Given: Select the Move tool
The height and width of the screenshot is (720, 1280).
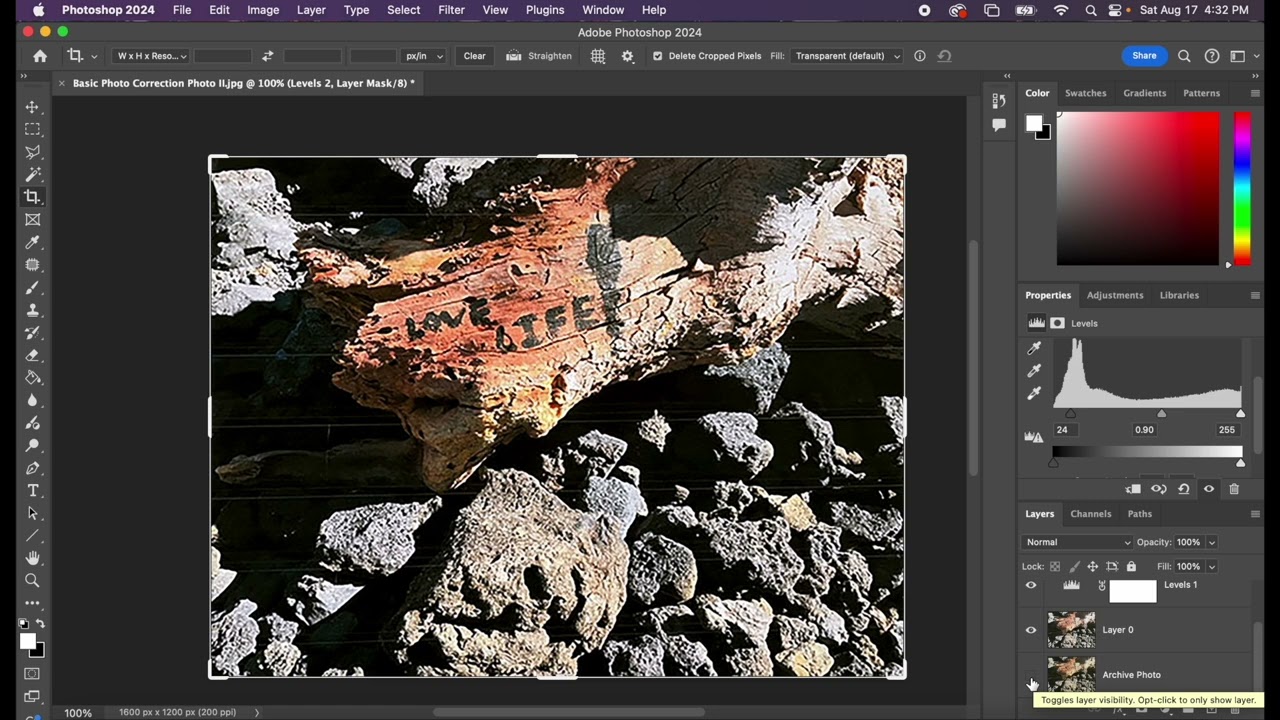Looking at the screenshot, I should coord(33,107).
